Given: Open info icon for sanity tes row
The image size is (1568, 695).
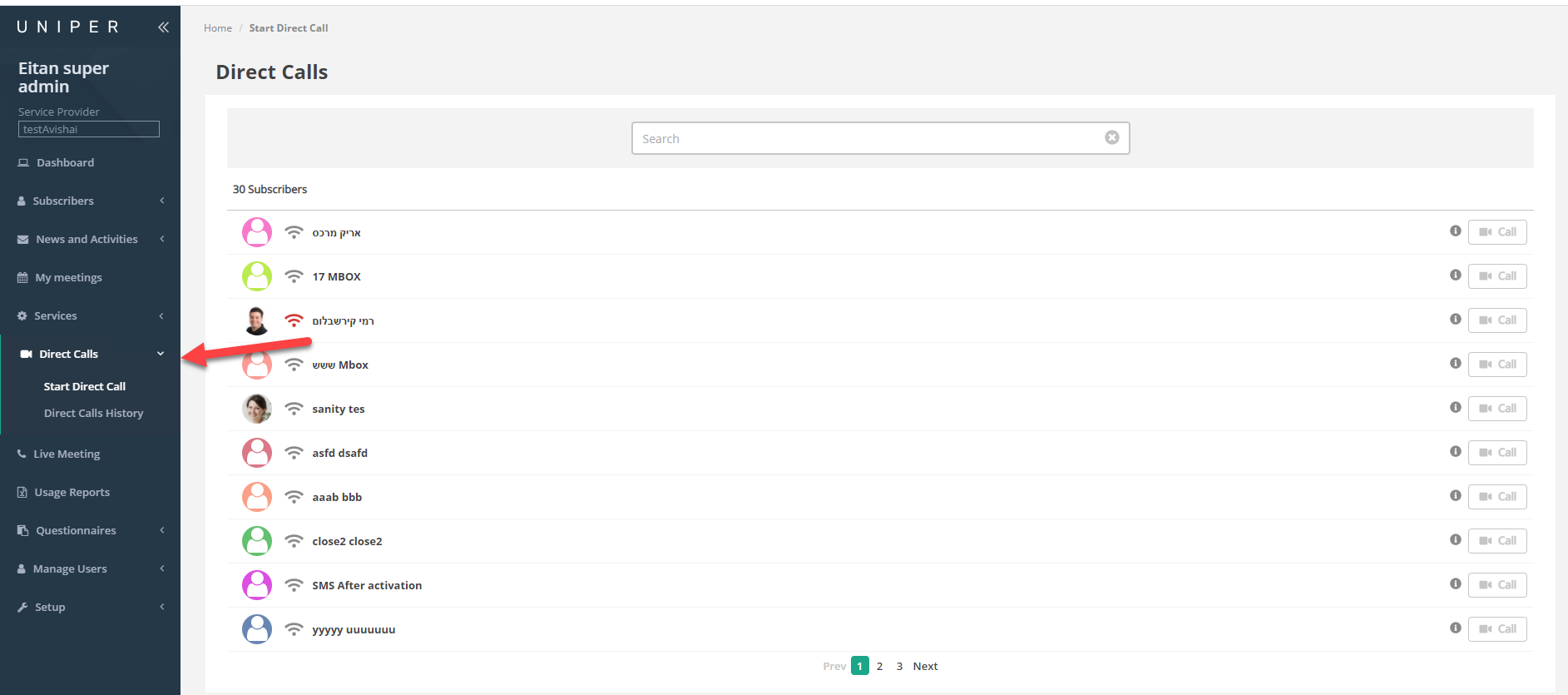Looking at the screenshot, I should point(1455,408).
